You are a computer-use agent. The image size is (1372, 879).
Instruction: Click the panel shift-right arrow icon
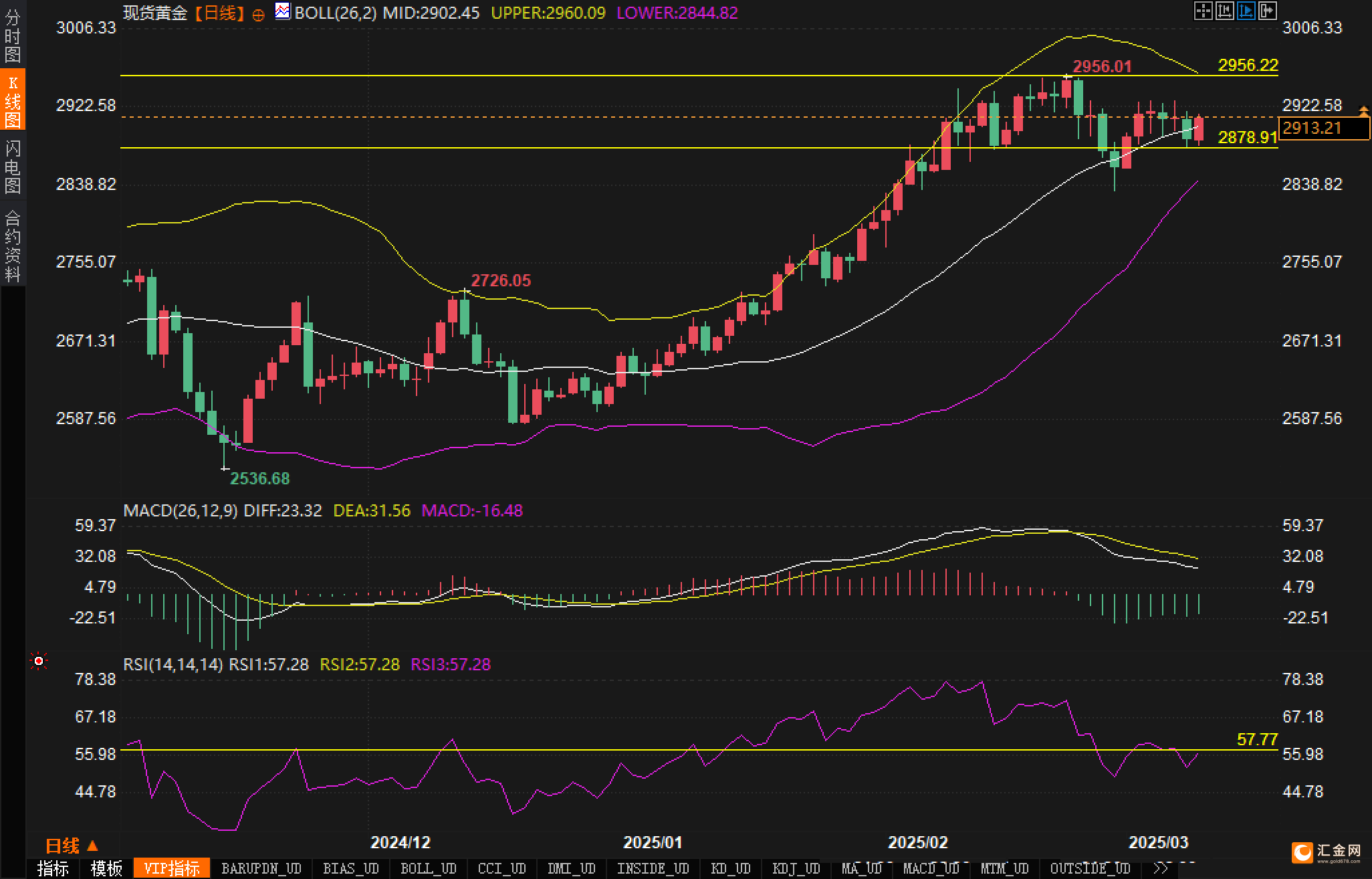point(1267,11)
